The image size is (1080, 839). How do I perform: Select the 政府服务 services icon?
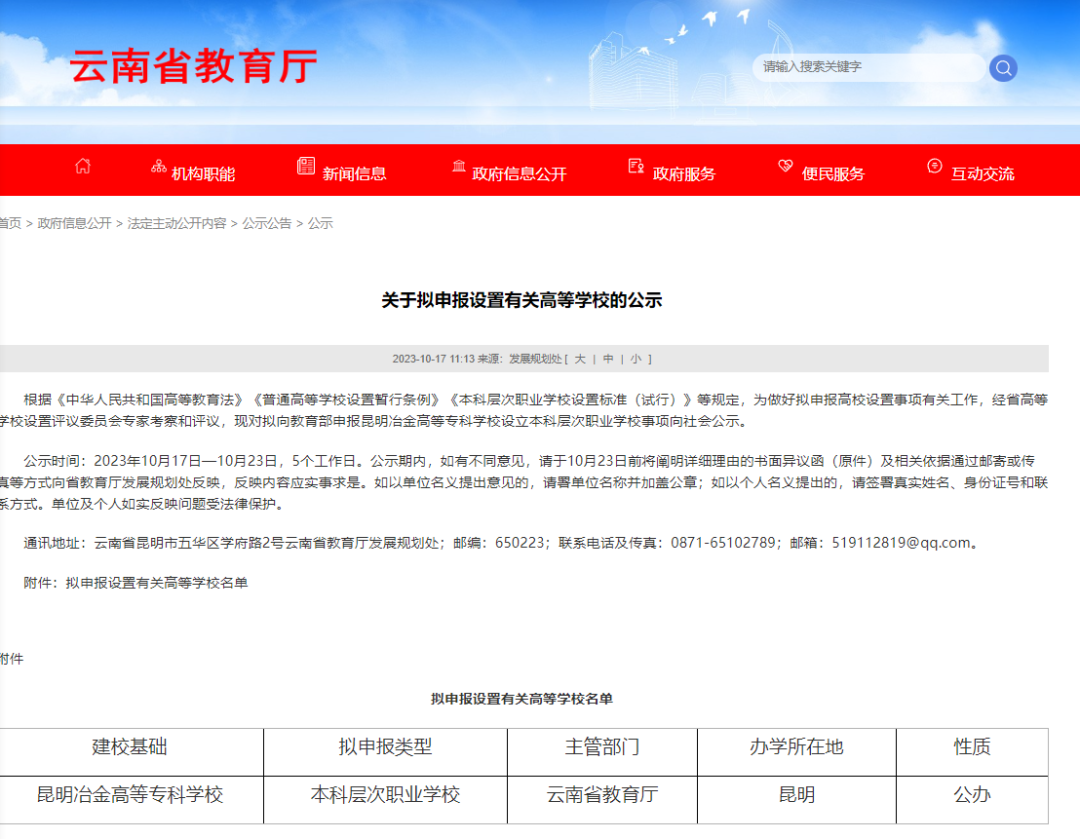point(634,167)
